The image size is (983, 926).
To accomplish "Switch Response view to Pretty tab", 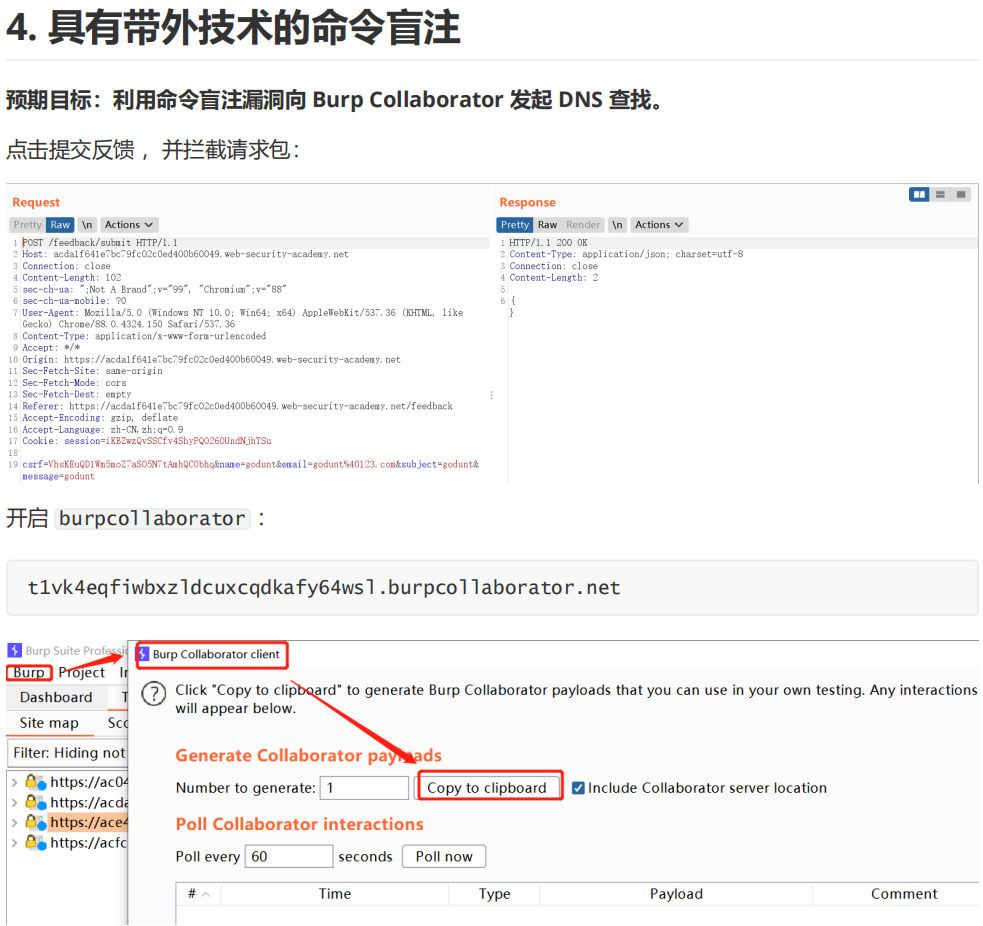I will point(515,224).
